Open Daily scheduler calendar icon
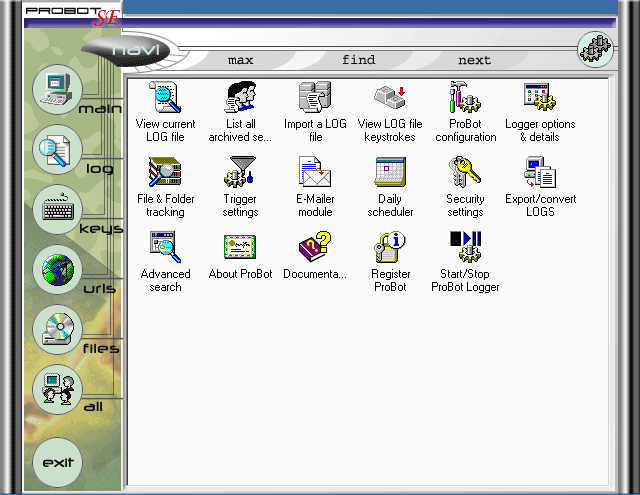The height and width of the screenshot is (495, 640). tap(390, 172)
